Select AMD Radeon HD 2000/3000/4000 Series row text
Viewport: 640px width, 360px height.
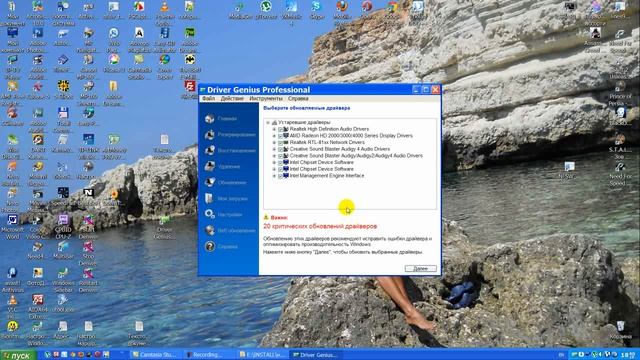(x=351, y=136)
